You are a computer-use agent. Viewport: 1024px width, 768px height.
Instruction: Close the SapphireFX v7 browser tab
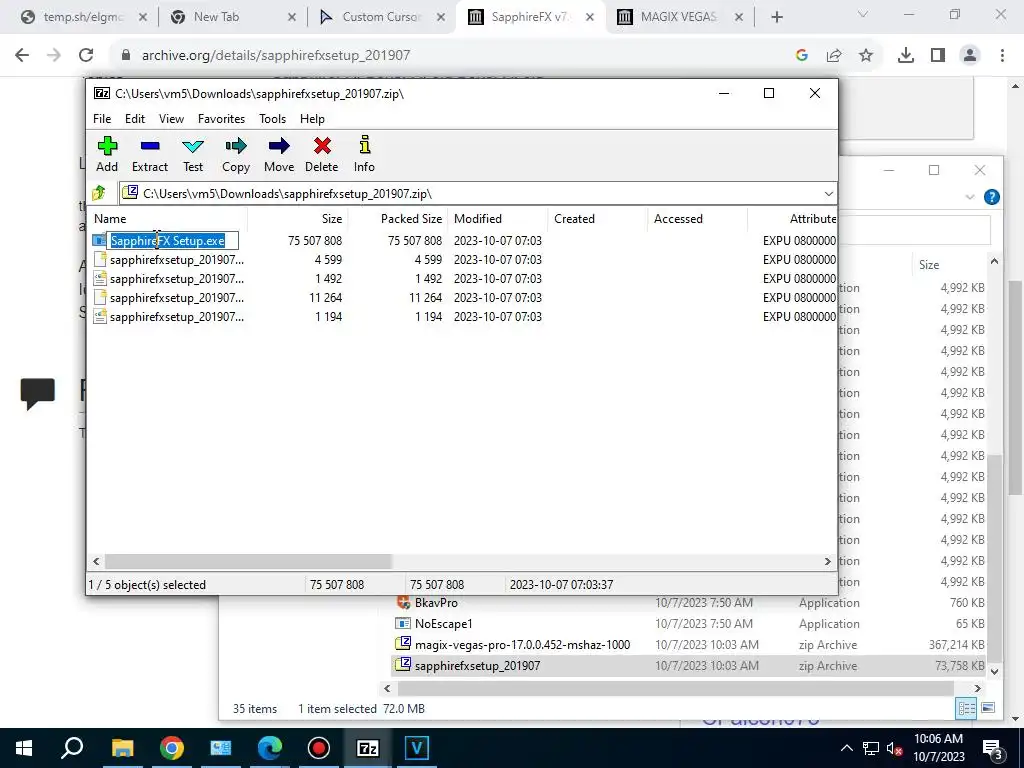point(590,18)
